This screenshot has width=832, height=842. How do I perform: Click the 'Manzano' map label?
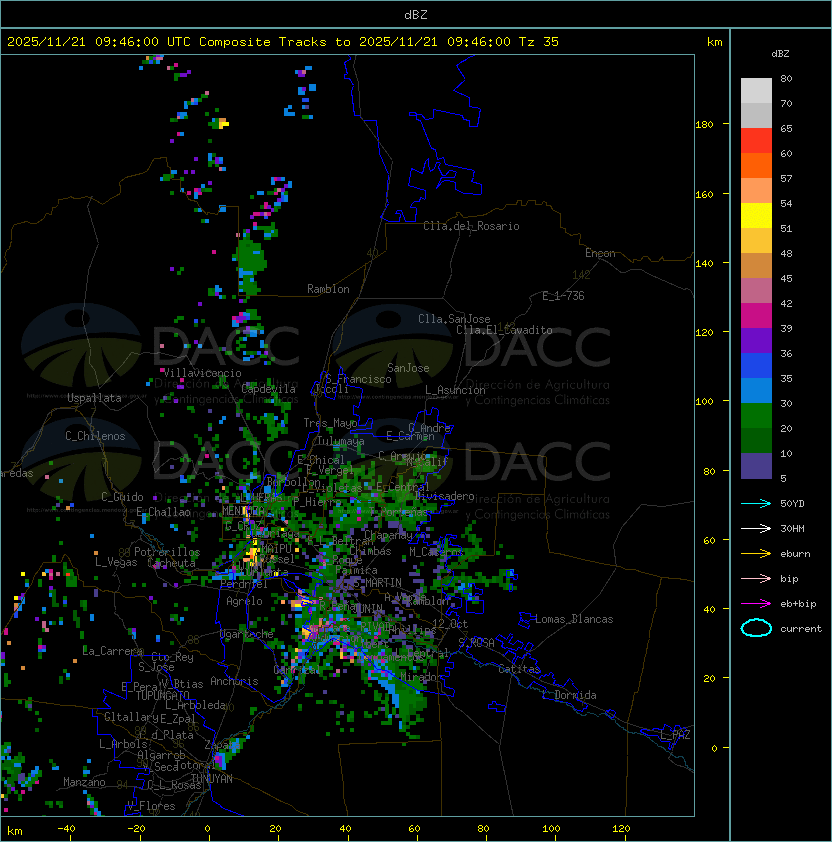click(x=84, y=782)
